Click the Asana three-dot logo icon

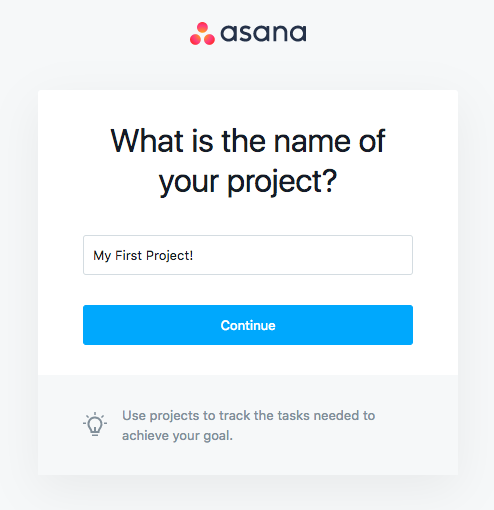point(202,33)
